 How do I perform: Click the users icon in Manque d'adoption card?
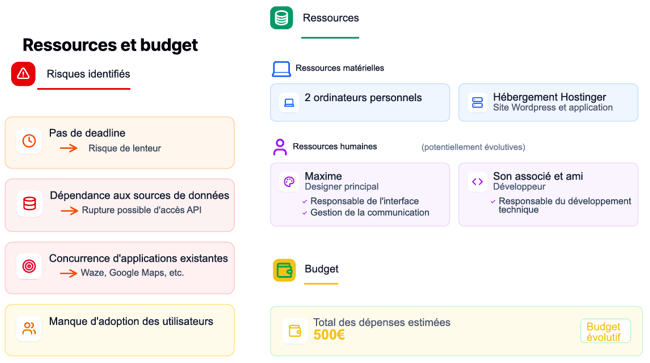pyautogui.click(x=29, y=329)
